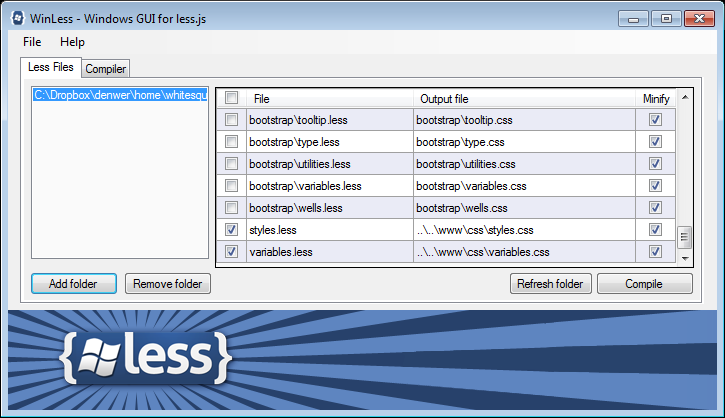Click the file list scrollbar thumb
The image size is (725, 418).
tap(685, 237)
